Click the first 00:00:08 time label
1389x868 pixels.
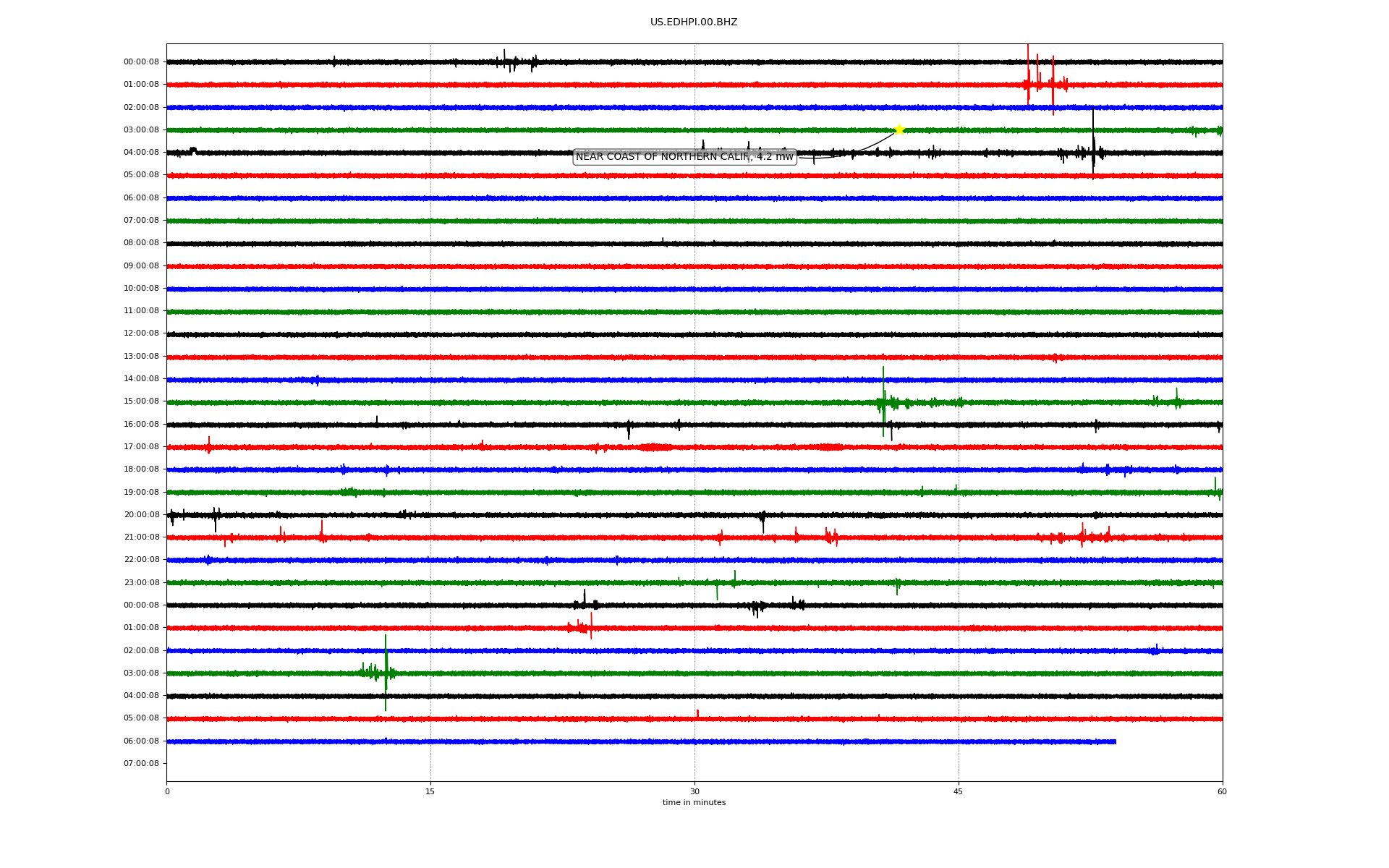(141, 62)
